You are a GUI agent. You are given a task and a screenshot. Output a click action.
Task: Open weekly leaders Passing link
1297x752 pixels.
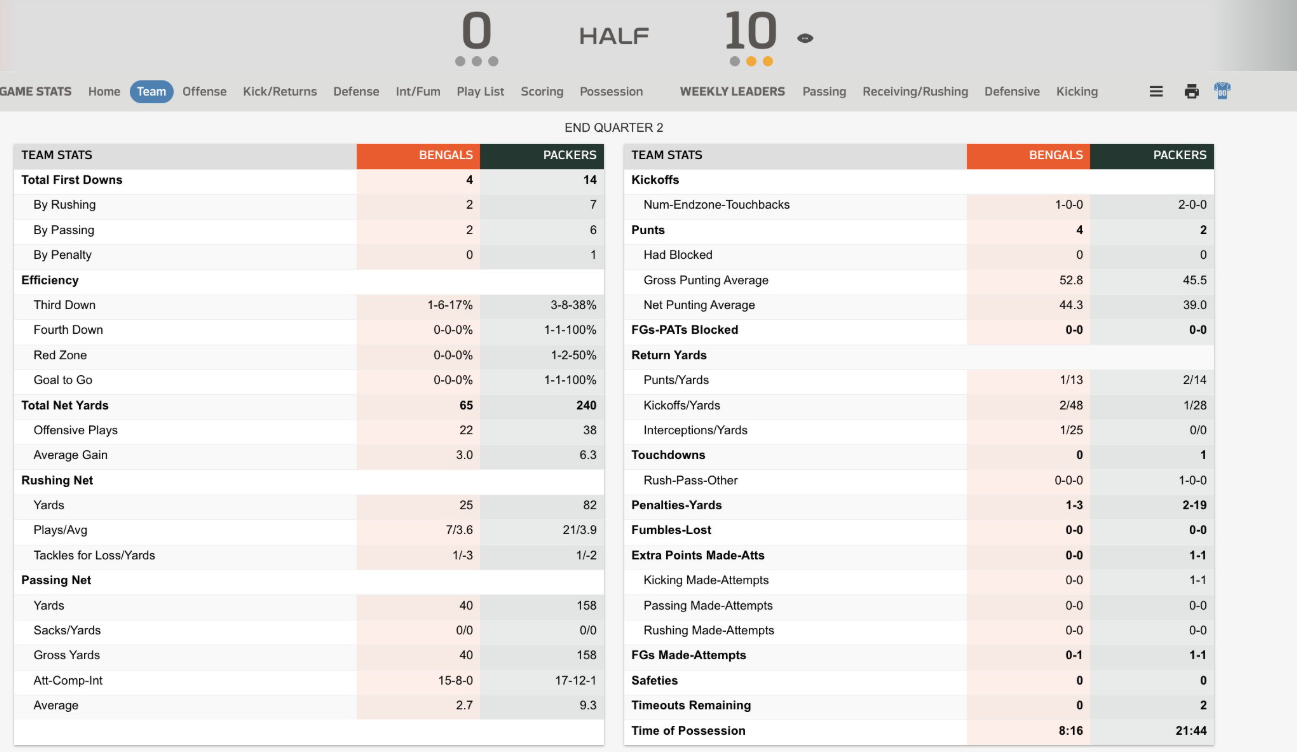click(x=824, y=91)
